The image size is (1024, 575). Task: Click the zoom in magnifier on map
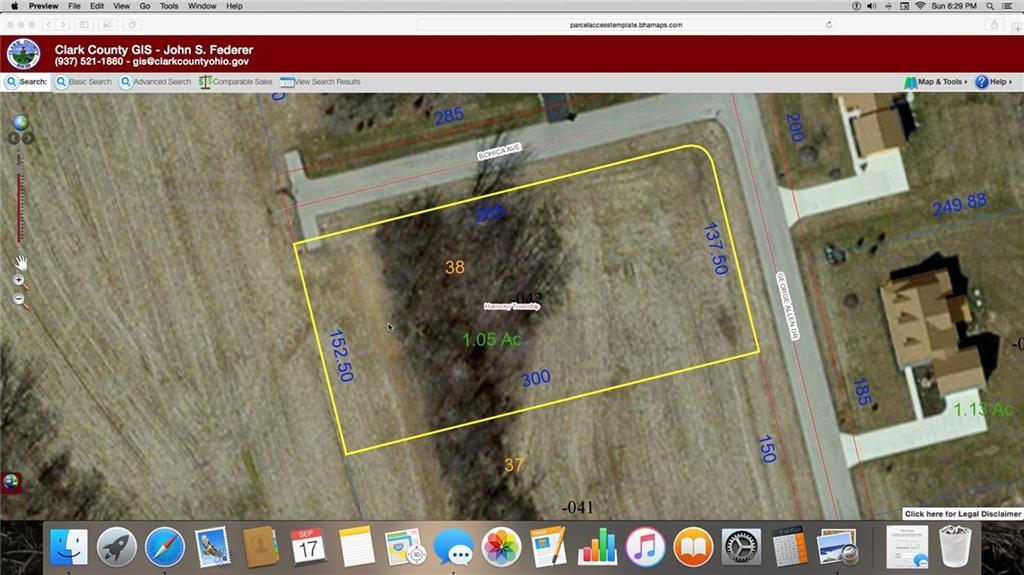pyautogui.click(x=19, y=281)
